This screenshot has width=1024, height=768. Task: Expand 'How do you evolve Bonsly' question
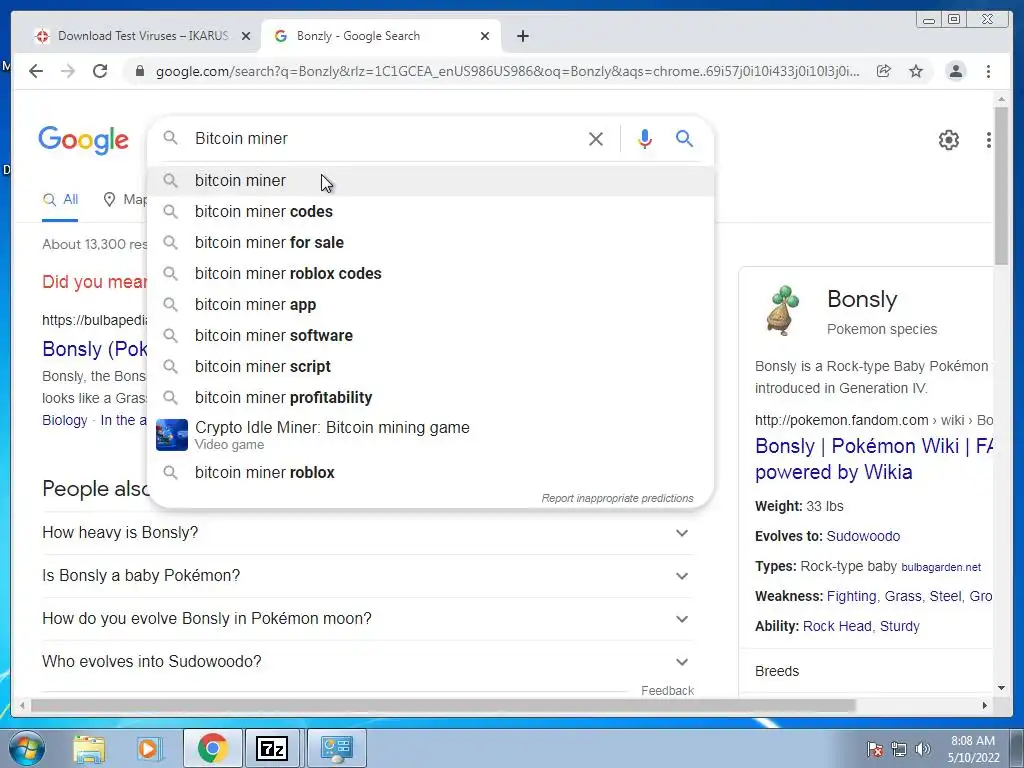[x=367, y=619]
